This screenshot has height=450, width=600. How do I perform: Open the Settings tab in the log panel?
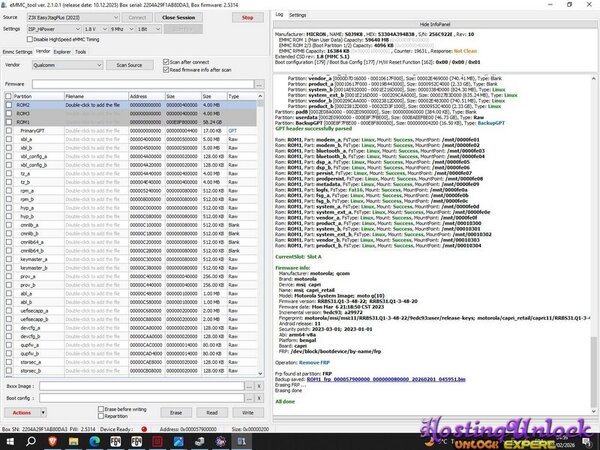point(298,15)
